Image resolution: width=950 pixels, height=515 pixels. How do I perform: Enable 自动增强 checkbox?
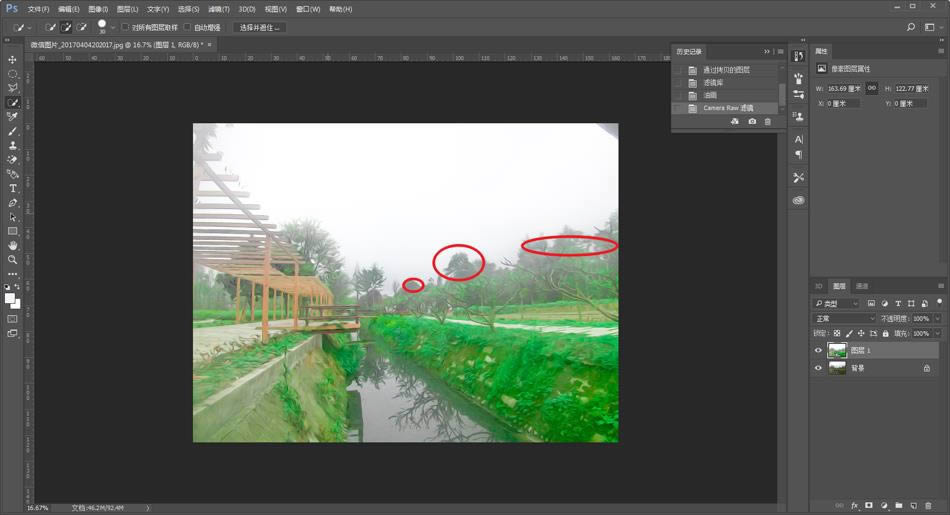pyautogui.click(x=187, y=27)
